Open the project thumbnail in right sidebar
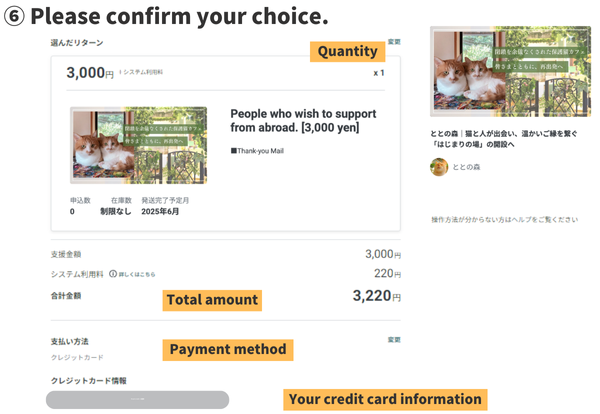The image size is (600, 414). pyautogui.click(x=496, y=71)
